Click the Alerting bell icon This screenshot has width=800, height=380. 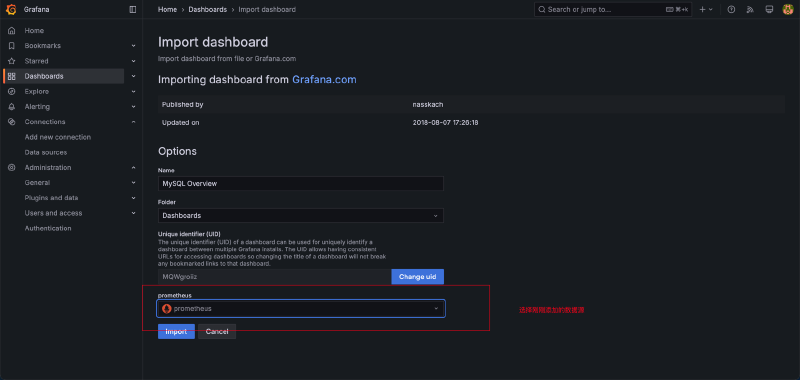[x=12, y=107]
